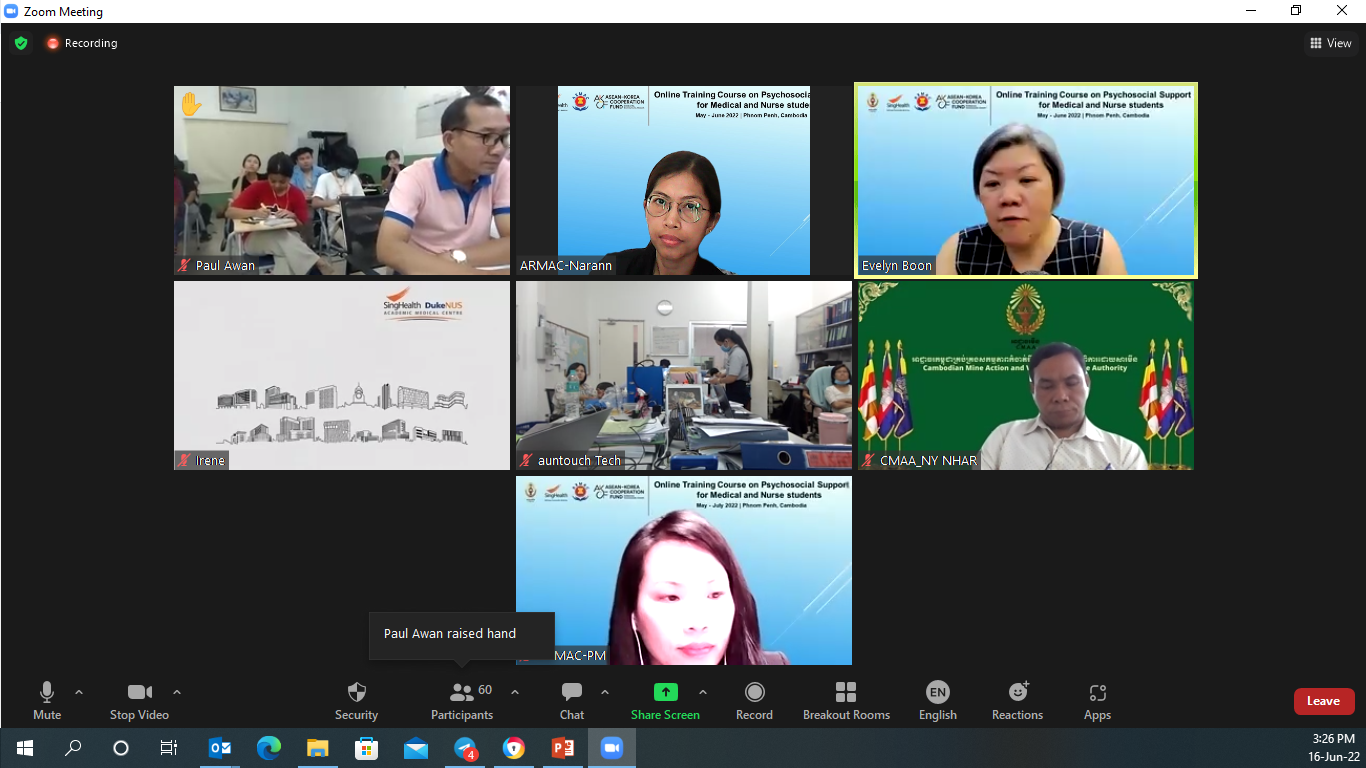Click Stop Video camera button

[139, 700]
